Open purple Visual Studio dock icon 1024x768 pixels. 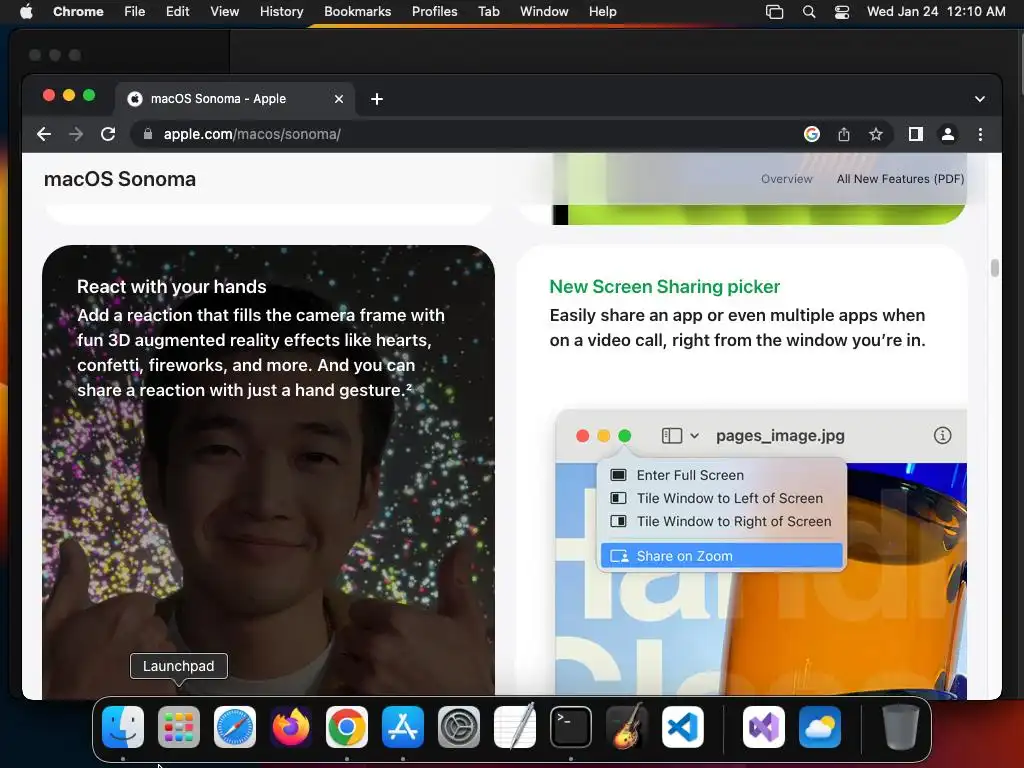point(764,727)
